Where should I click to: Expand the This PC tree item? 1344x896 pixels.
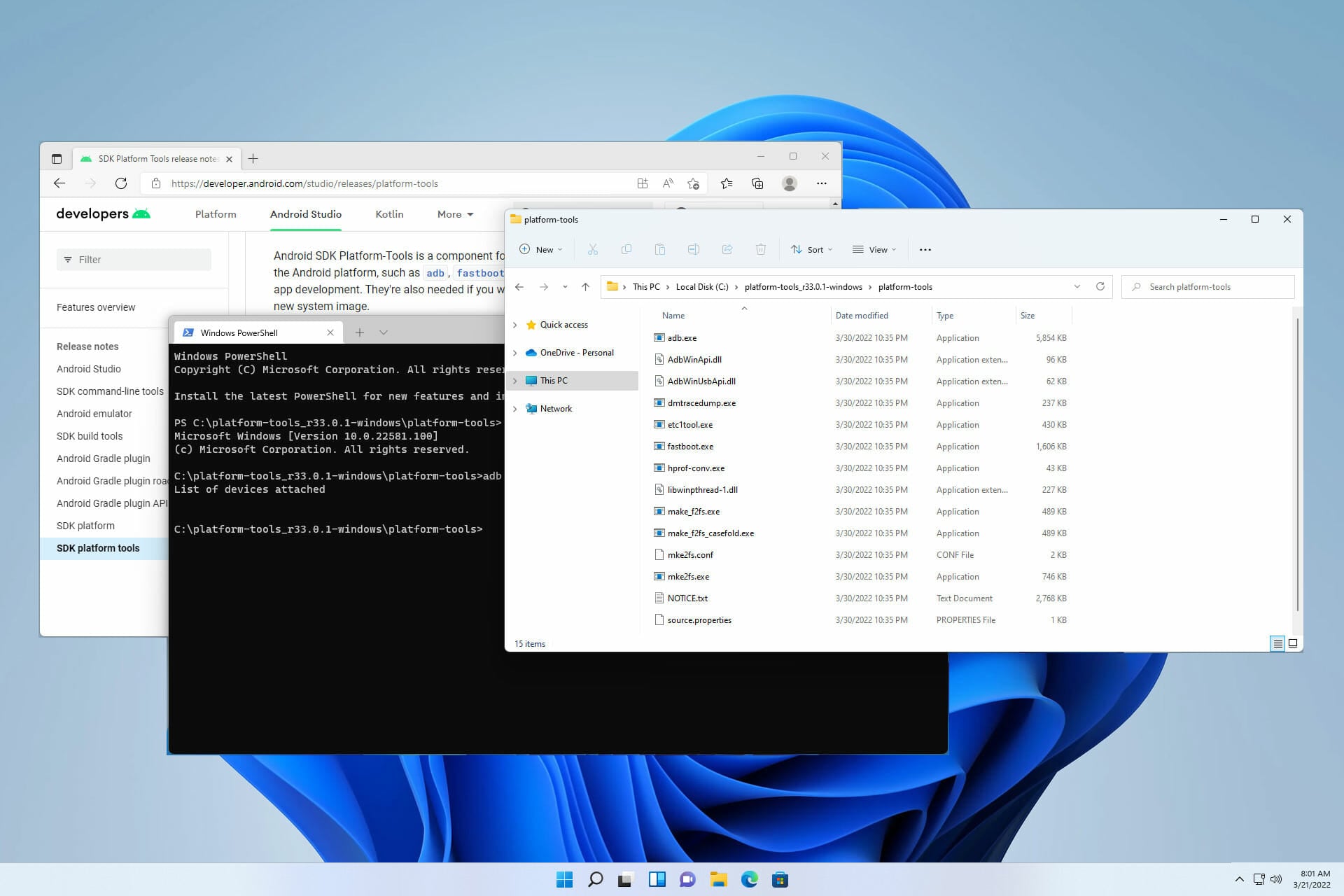click(516, 380)
